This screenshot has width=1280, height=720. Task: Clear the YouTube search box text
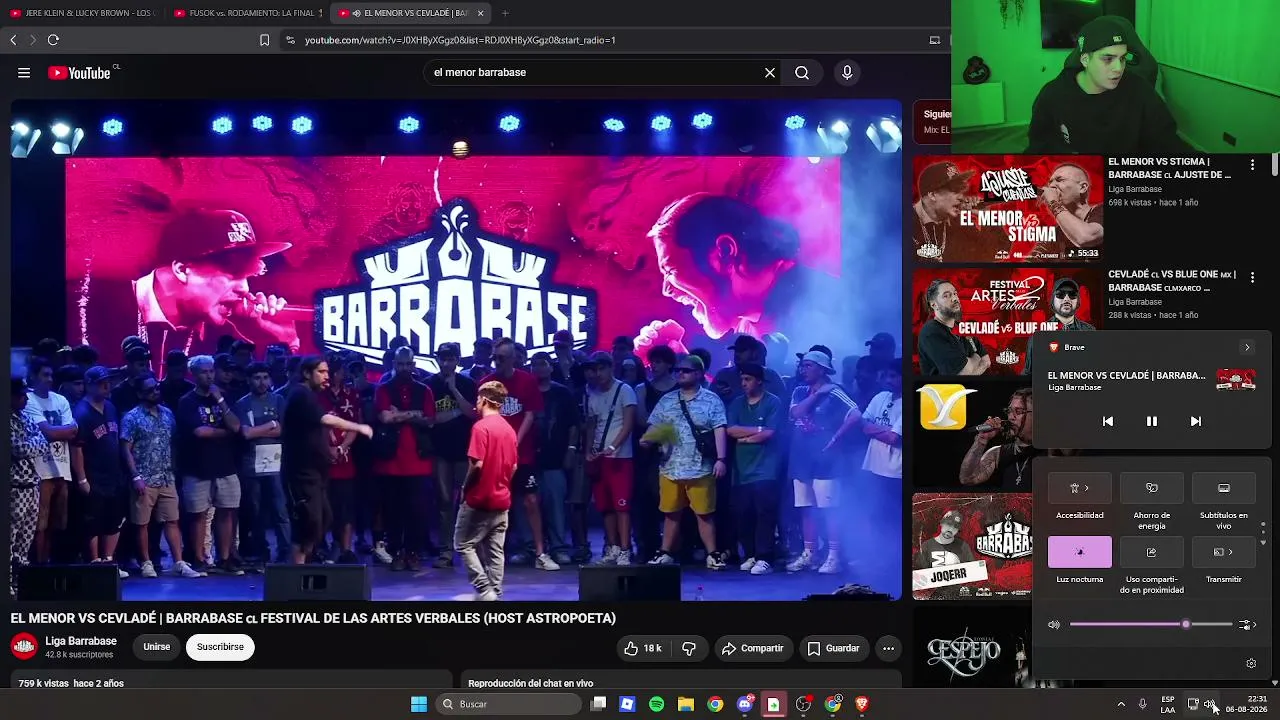click(770, 73)
